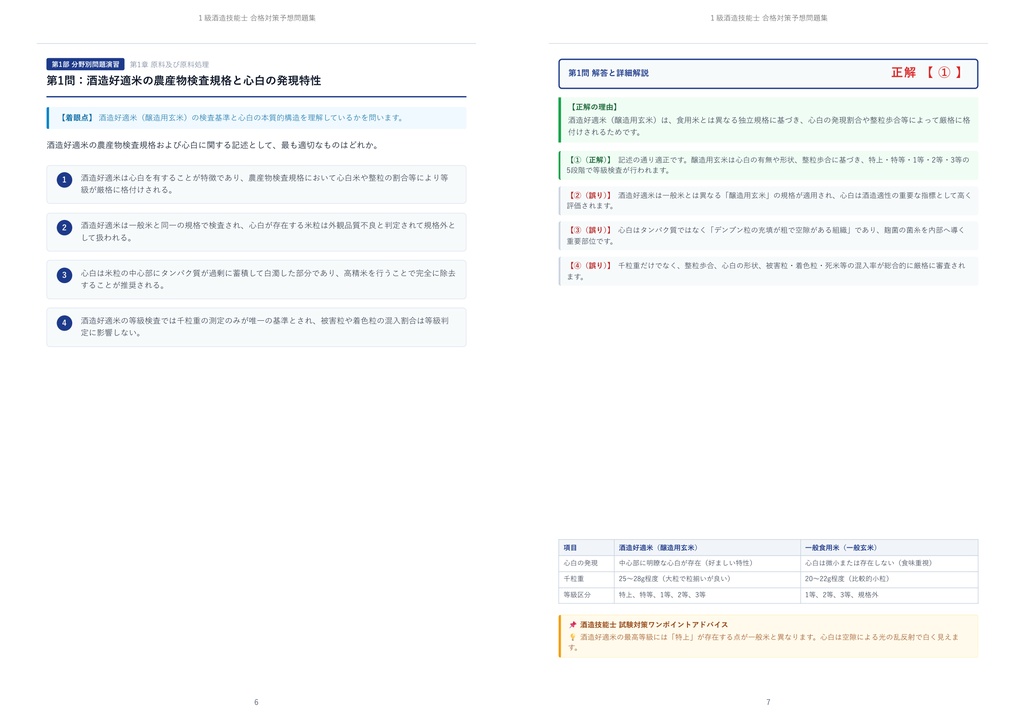Click the red 正解【①】 answer label

927,72
